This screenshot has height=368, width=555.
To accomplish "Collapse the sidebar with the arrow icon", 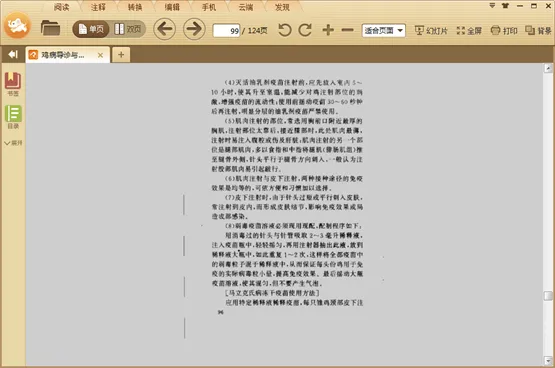I will 13,54.
